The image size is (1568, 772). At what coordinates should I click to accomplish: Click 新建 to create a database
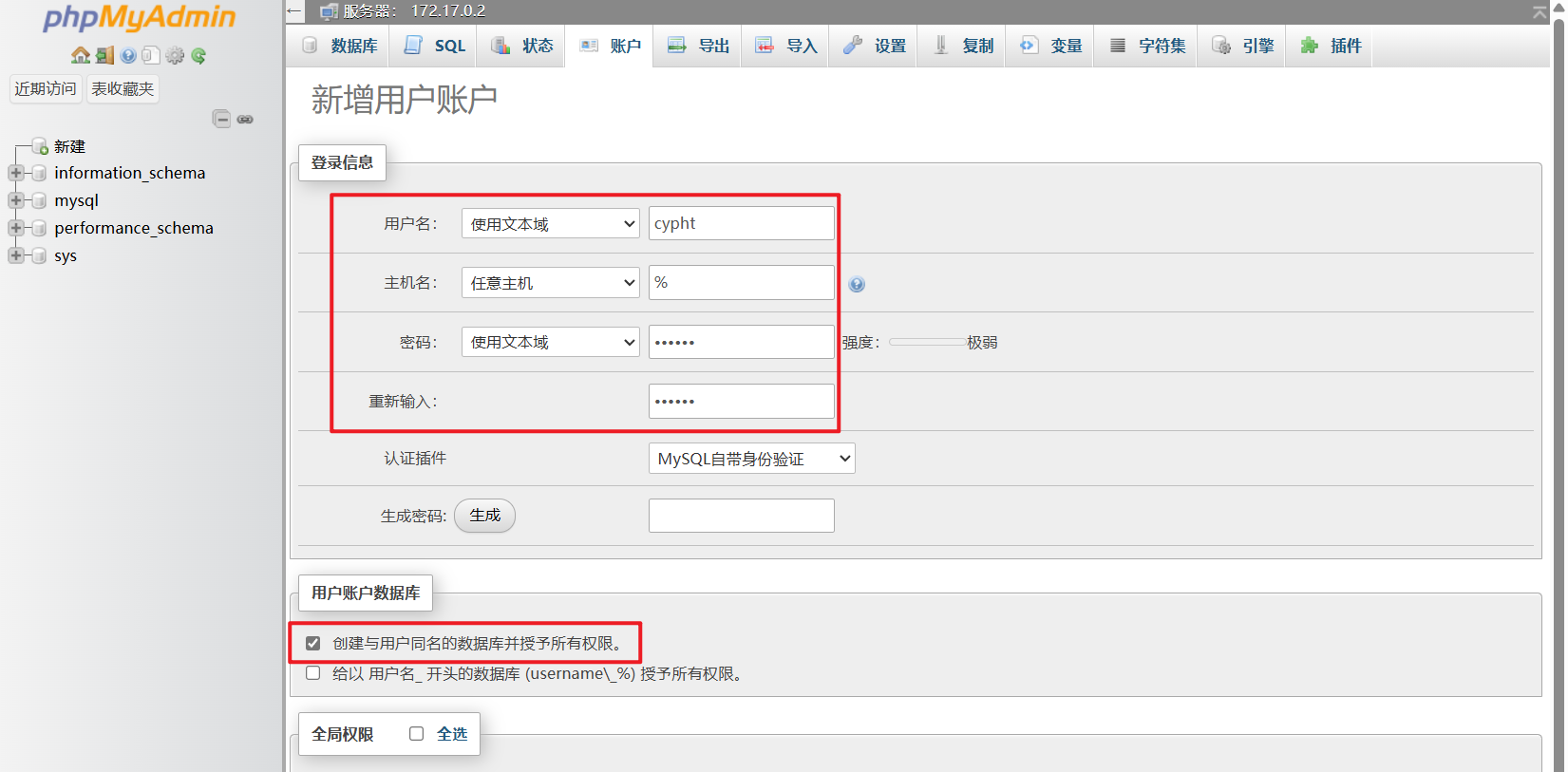(x=70, y=146)
